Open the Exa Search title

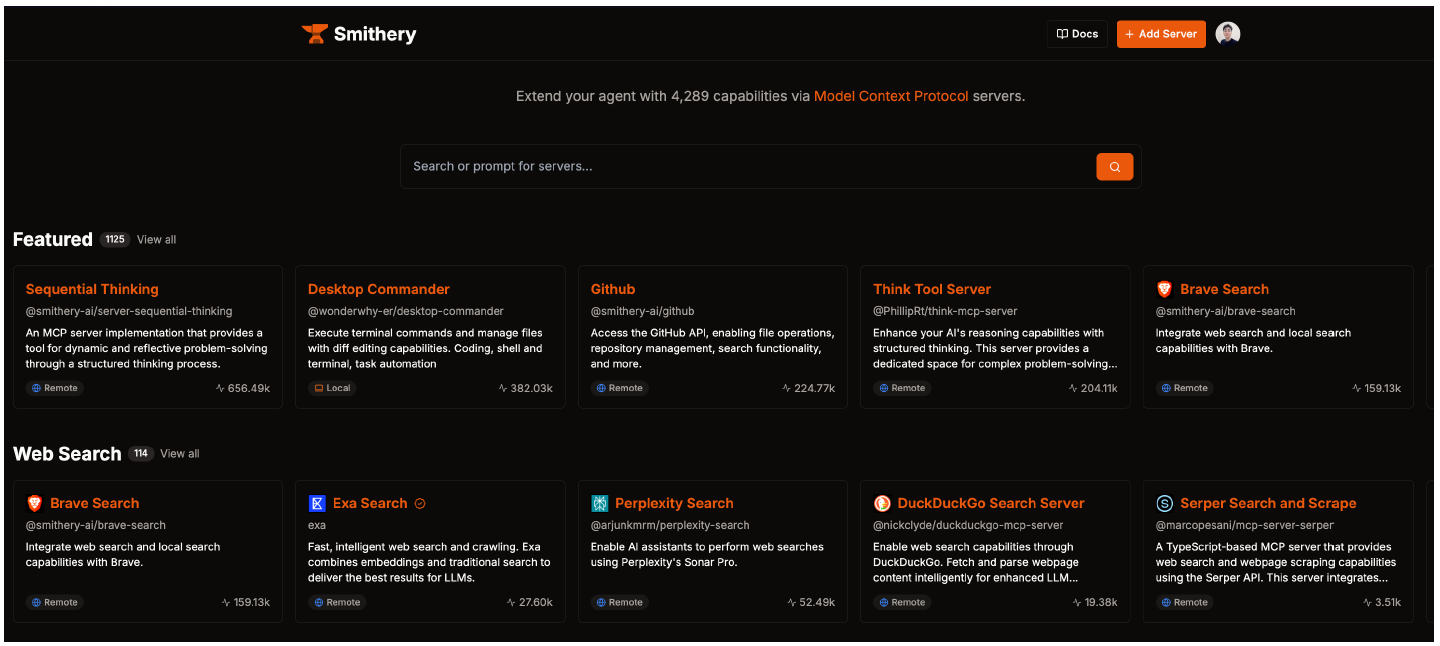(370, 503)
